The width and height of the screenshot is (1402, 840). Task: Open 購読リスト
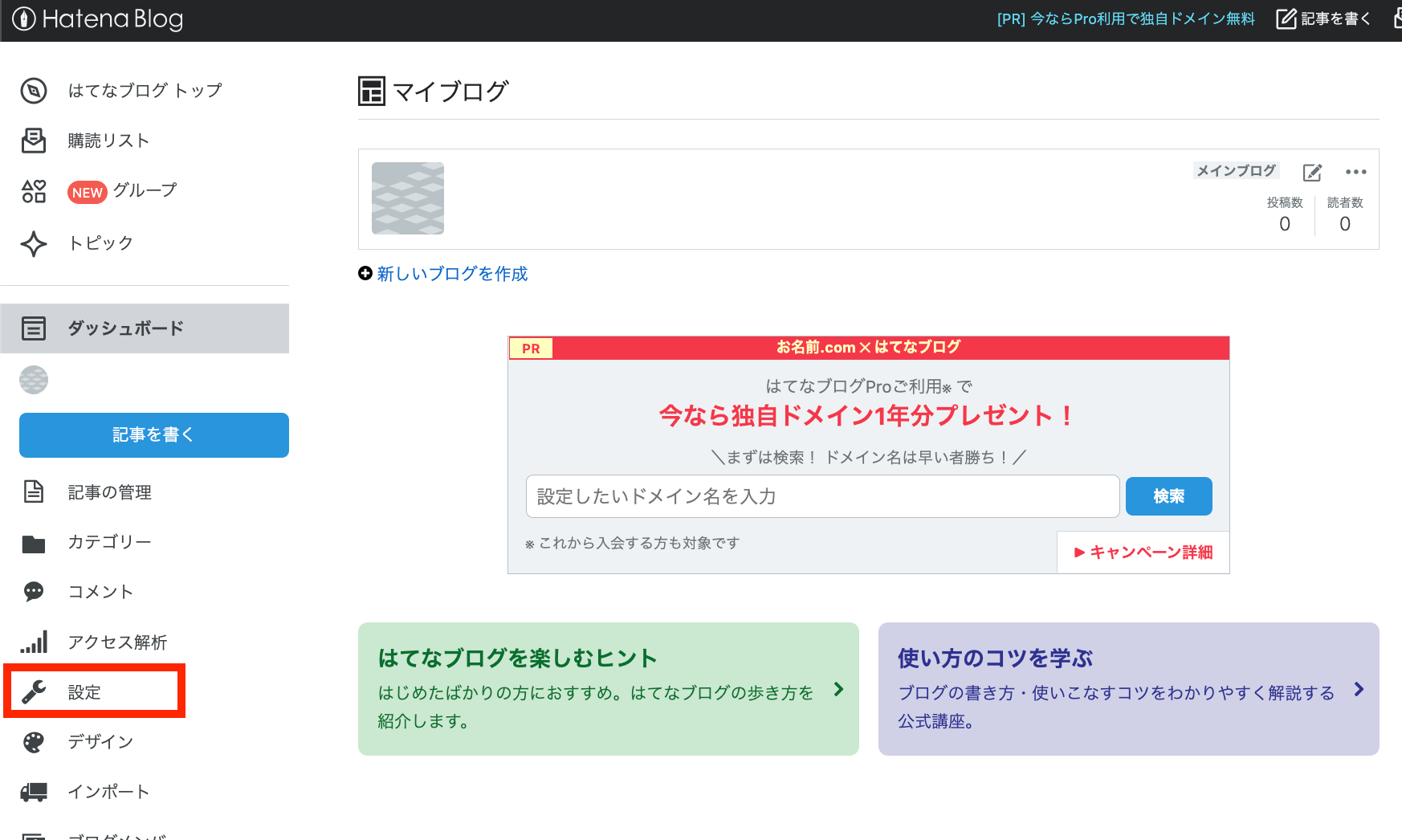point(108,141)
